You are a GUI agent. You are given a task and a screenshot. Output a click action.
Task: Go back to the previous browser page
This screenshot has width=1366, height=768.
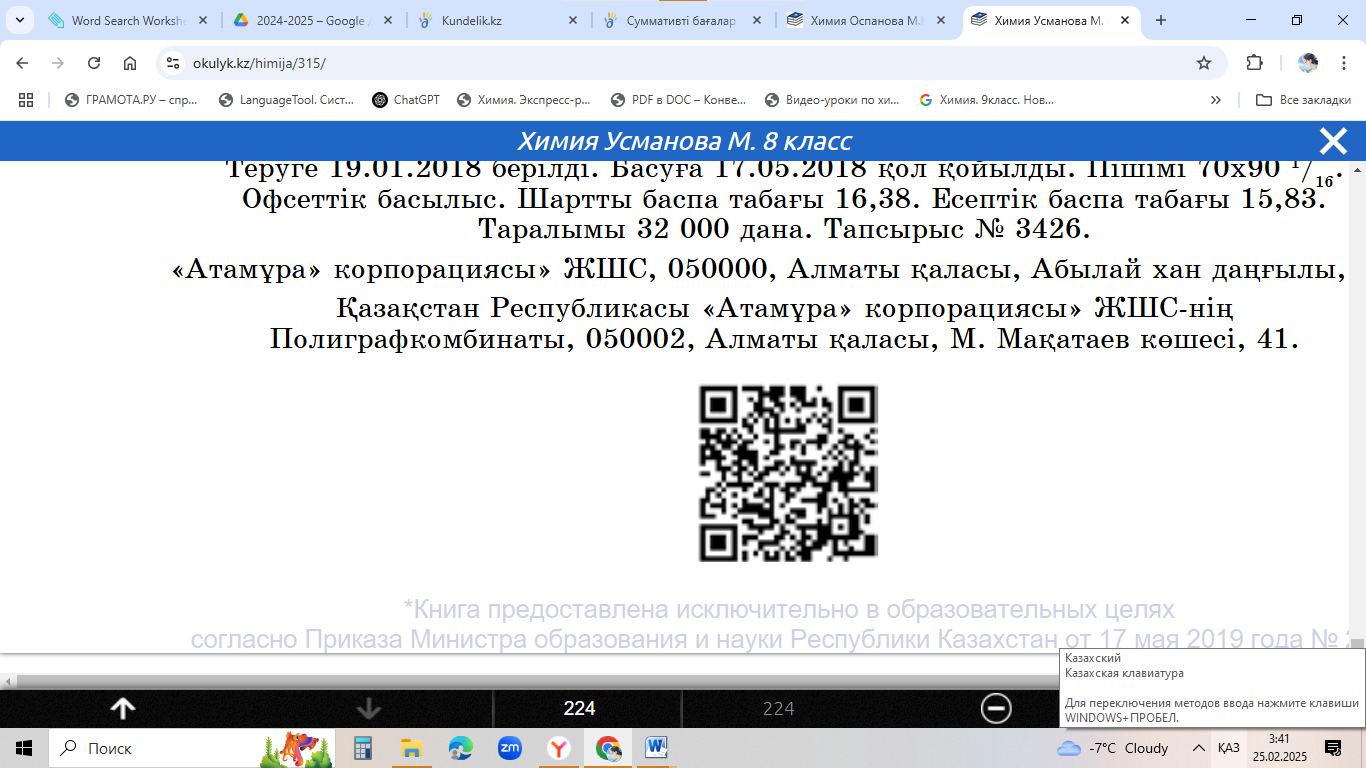22,63
